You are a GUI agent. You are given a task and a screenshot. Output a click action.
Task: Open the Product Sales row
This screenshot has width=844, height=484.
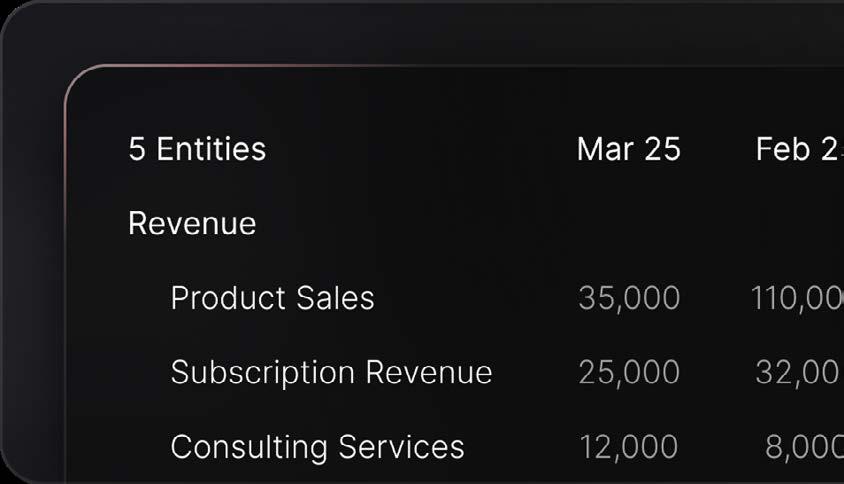pos(272,298)
